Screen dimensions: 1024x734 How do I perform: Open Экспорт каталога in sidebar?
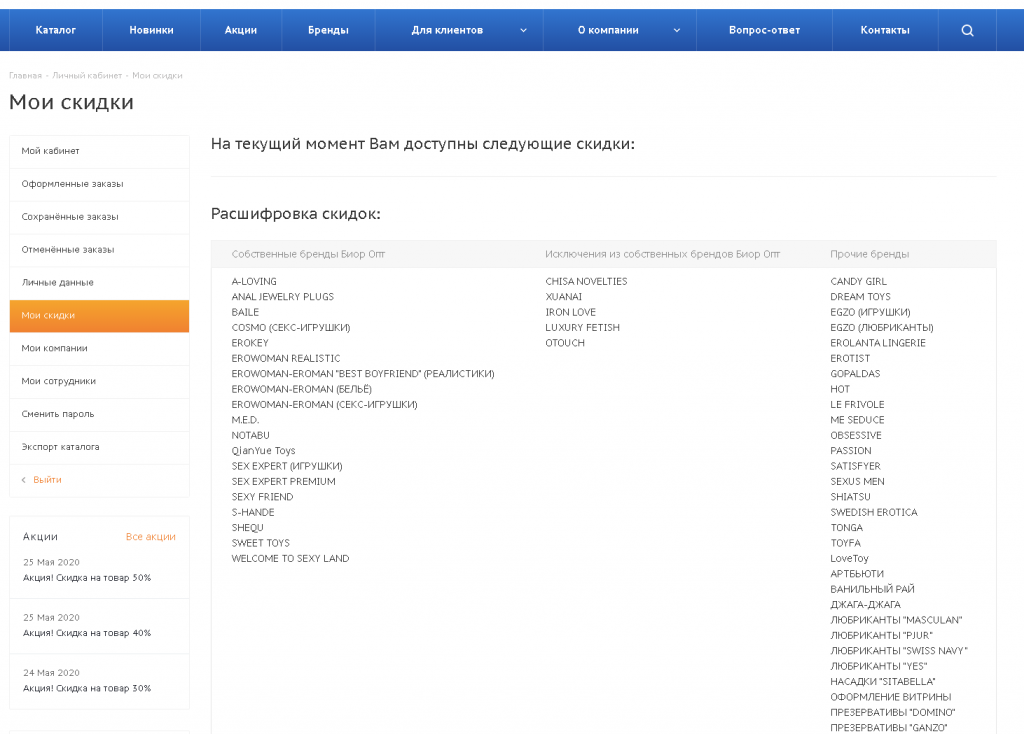(99, 447)
